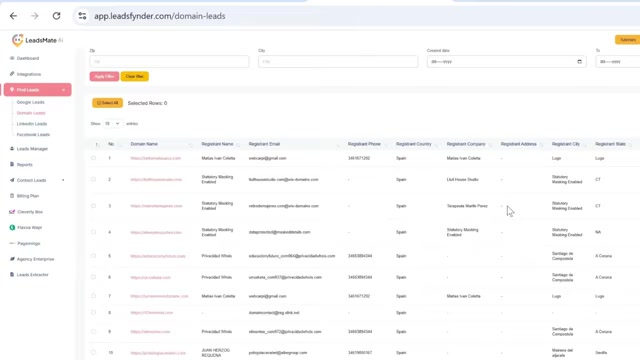This screenshot has width=640, height=360.
Task: Click the 'Sevilla' registrant state cell
Action: [601, 353]
